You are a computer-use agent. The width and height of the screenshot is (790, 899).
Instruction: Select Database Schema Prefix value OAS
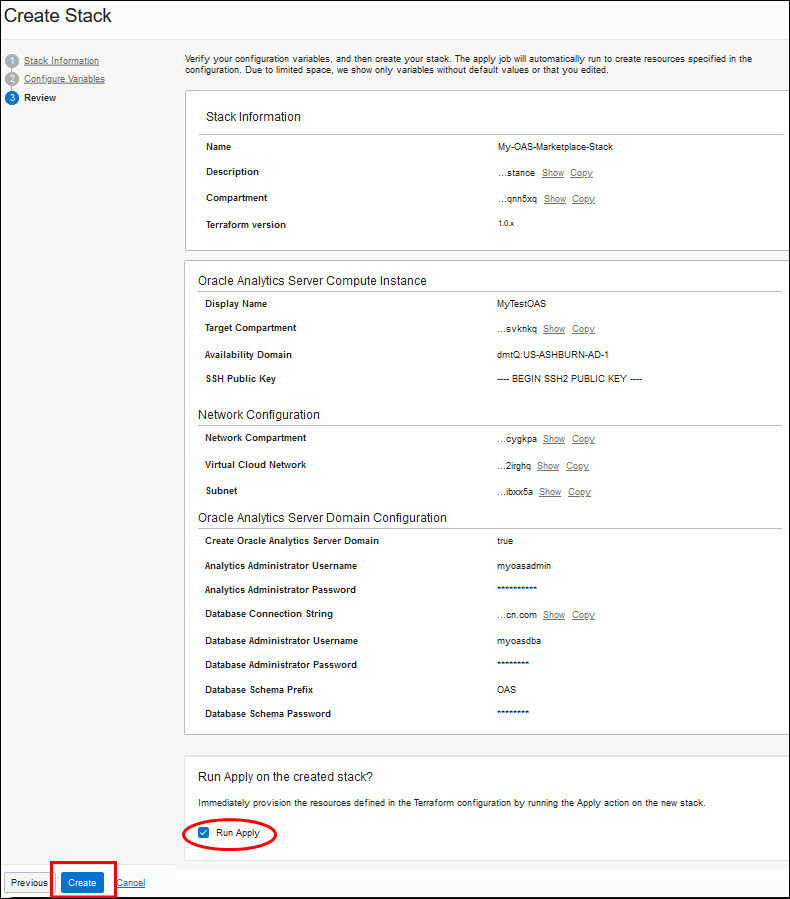[506, 690]
